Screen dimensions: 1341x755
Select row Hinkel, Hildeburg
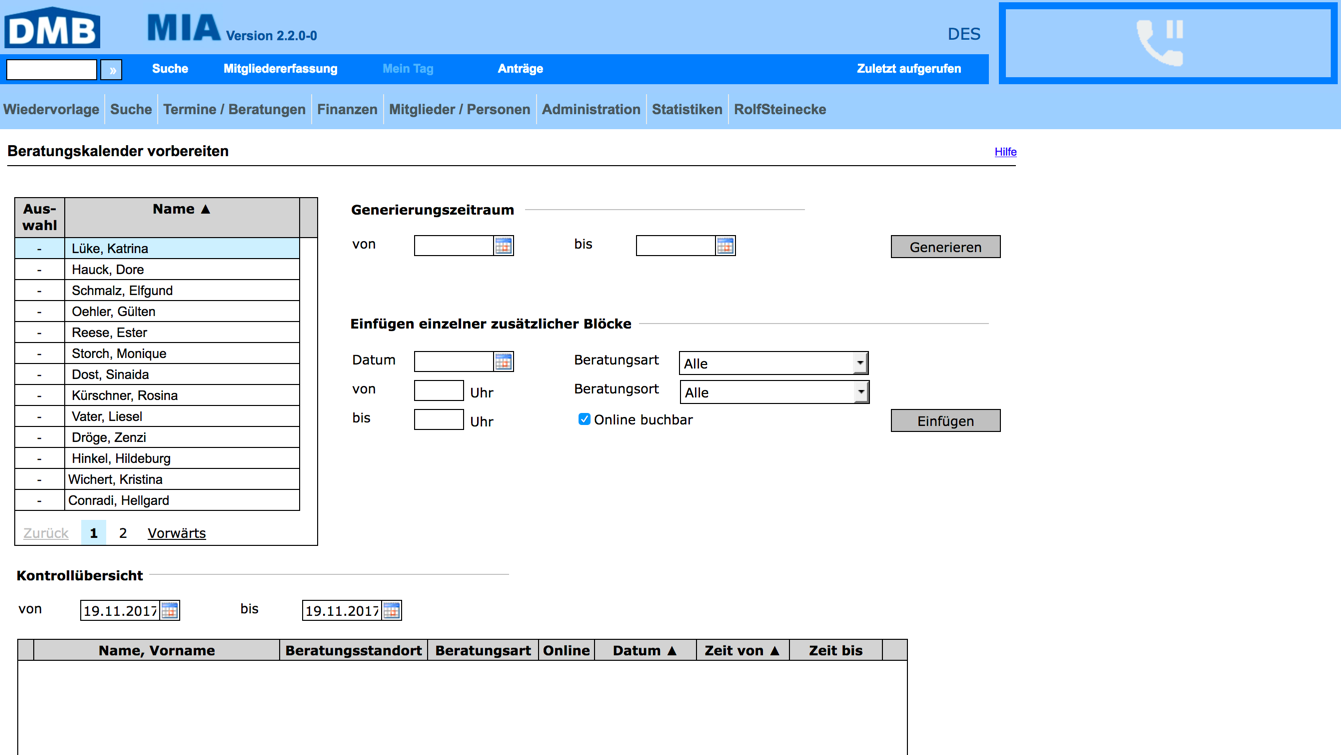pyautogui.click(x=157, y=458)
